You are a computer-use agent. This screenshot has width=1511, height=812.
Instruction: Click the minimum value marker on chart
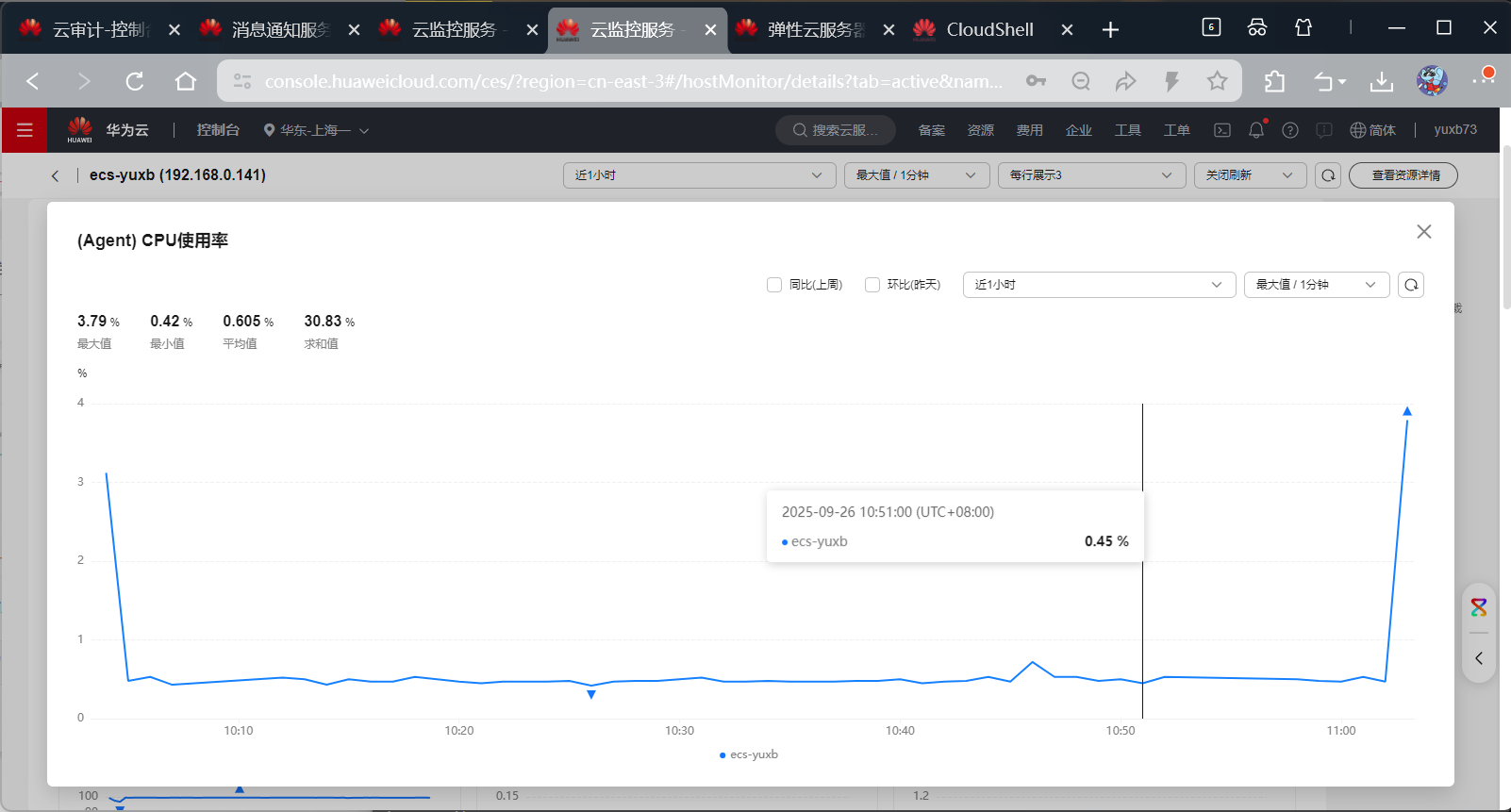tap(591, 695)
